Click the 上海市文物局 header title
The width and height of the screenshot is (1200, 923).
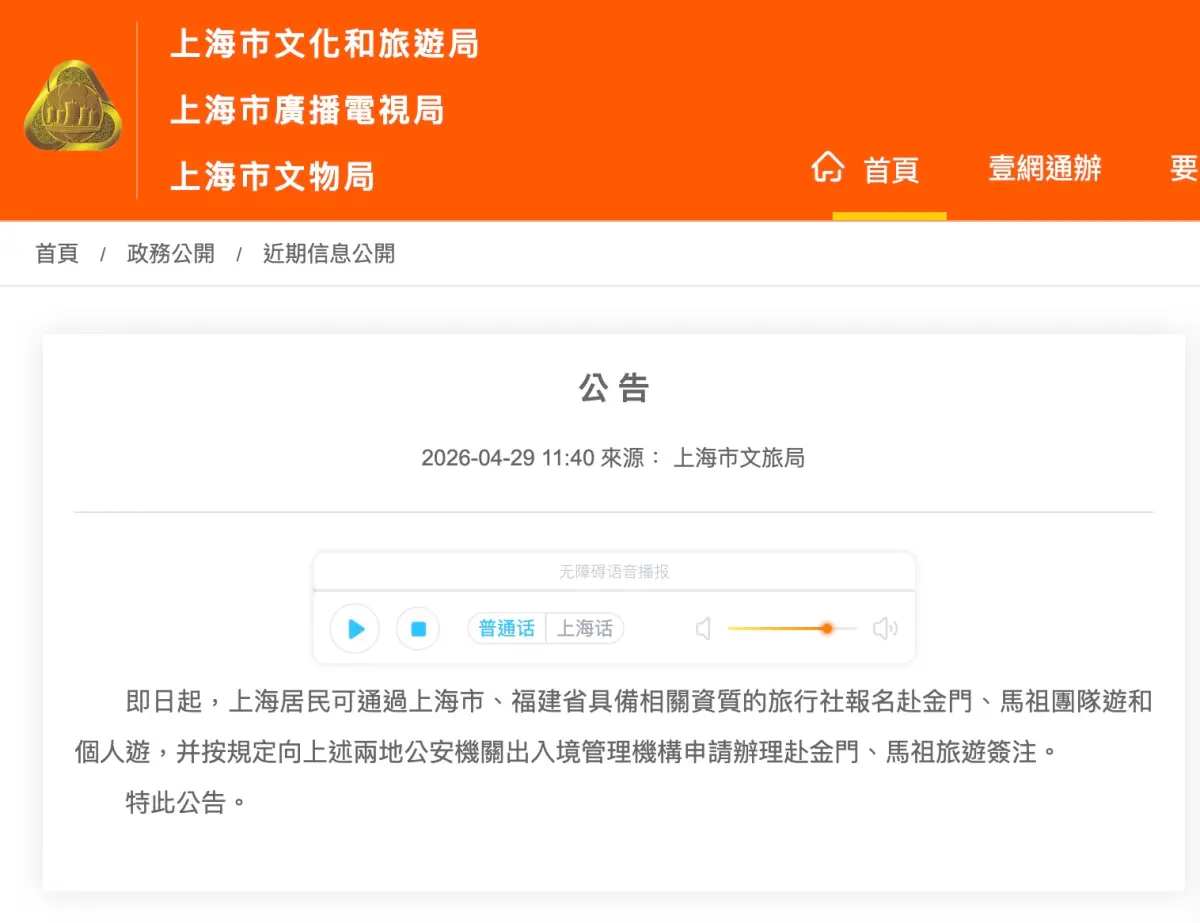click(272, 177)
